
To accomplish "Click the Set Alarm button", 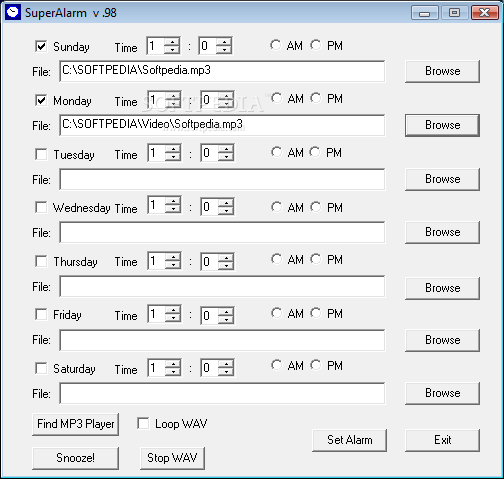I will (349, 440).
